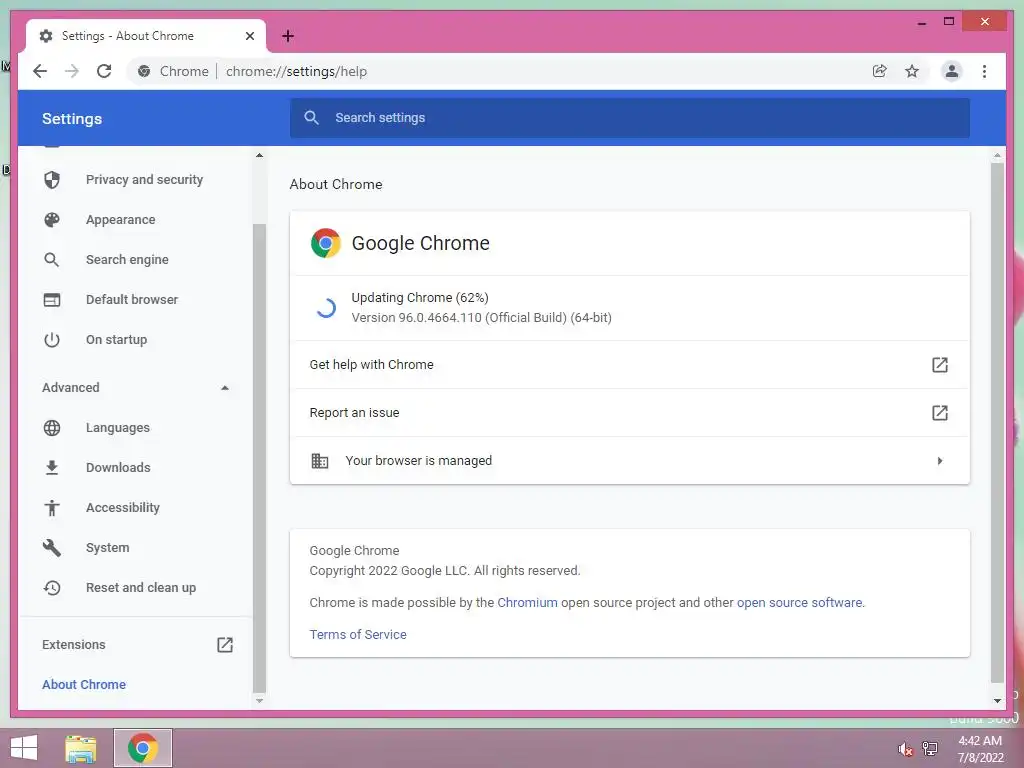
Task: Open Get help with Chrome
Action: [630, 364]
